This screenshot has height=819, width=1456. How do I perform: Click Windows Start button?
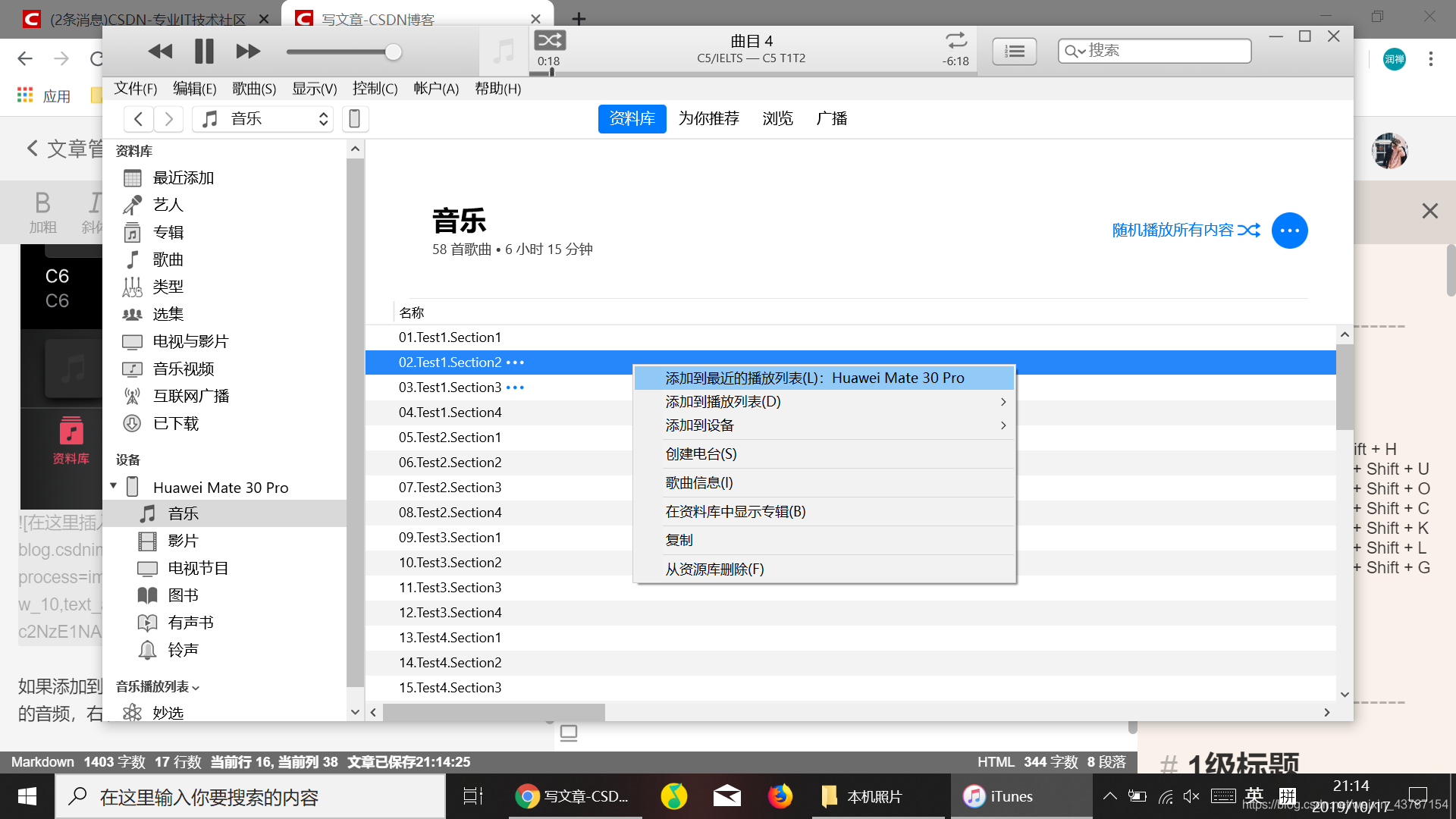tap(27, 796)
